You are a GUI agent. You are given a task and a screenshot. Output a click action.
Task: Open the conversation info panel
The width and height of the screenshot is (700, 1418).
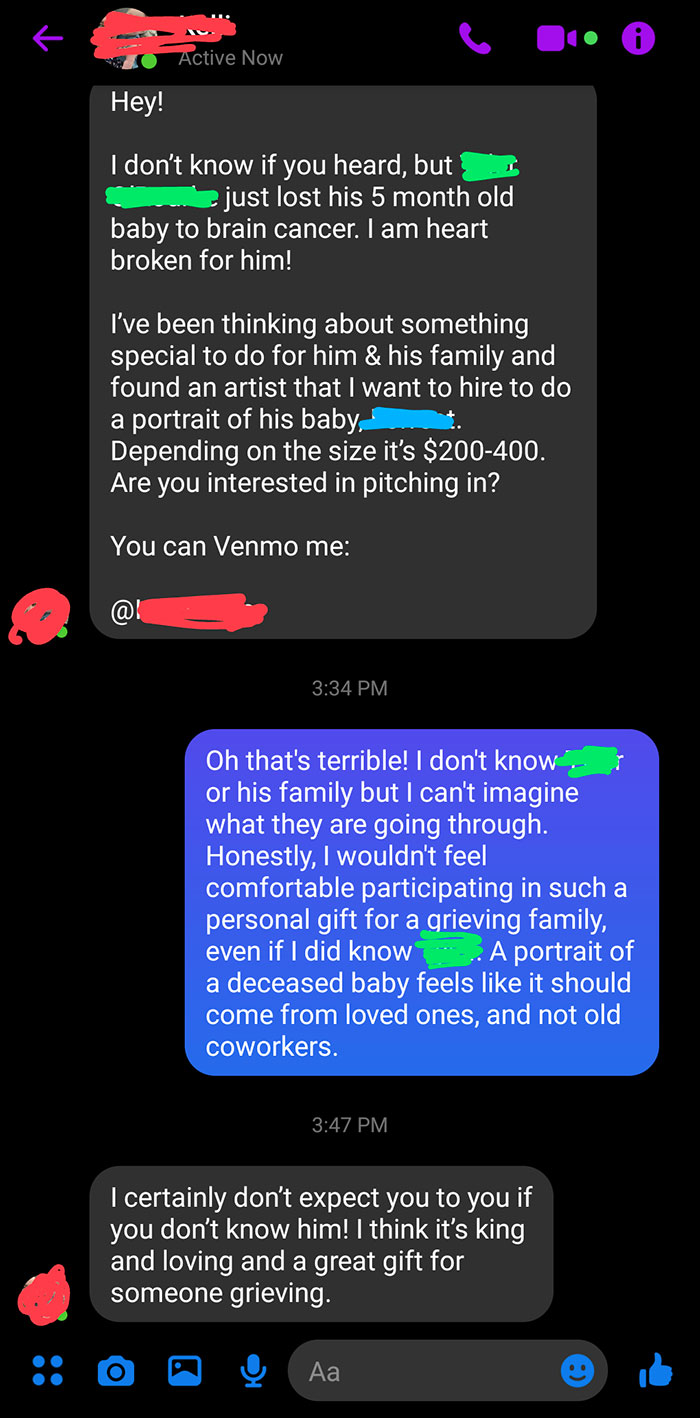click(x=638, y=38)
